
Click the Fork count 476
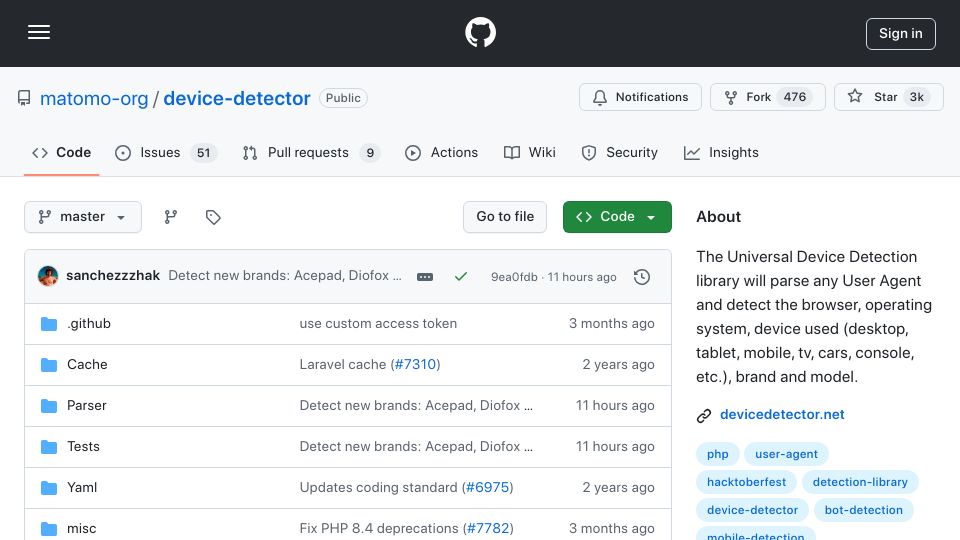[795, 97]
